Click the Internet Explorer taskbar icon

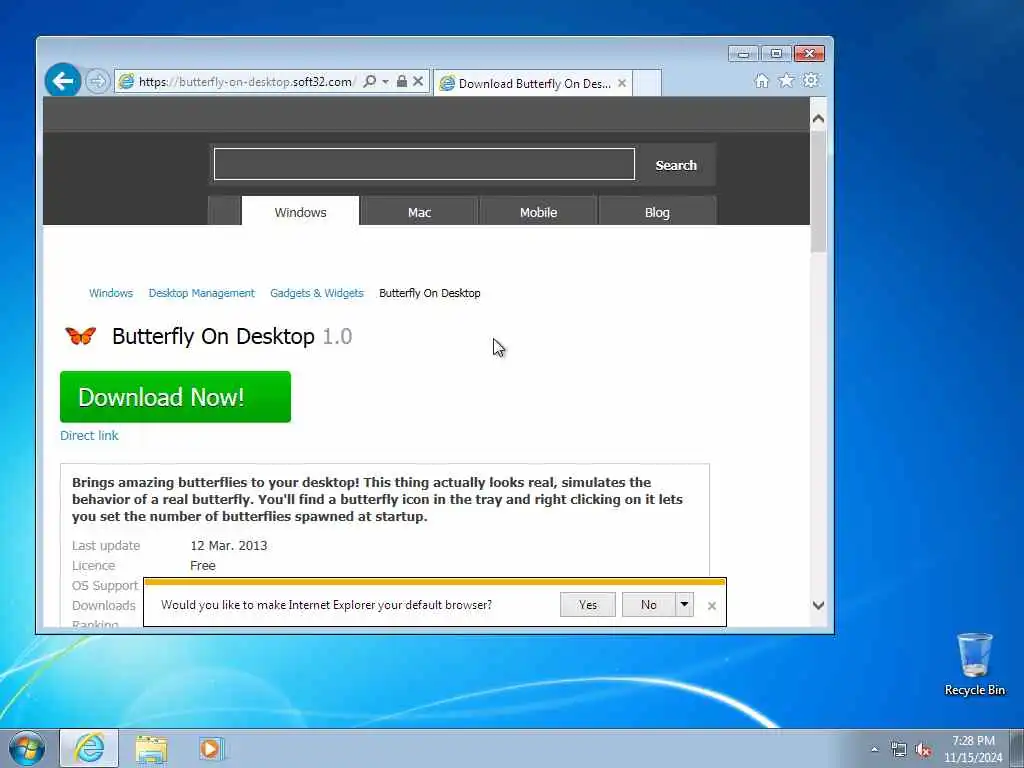(89, 748)
